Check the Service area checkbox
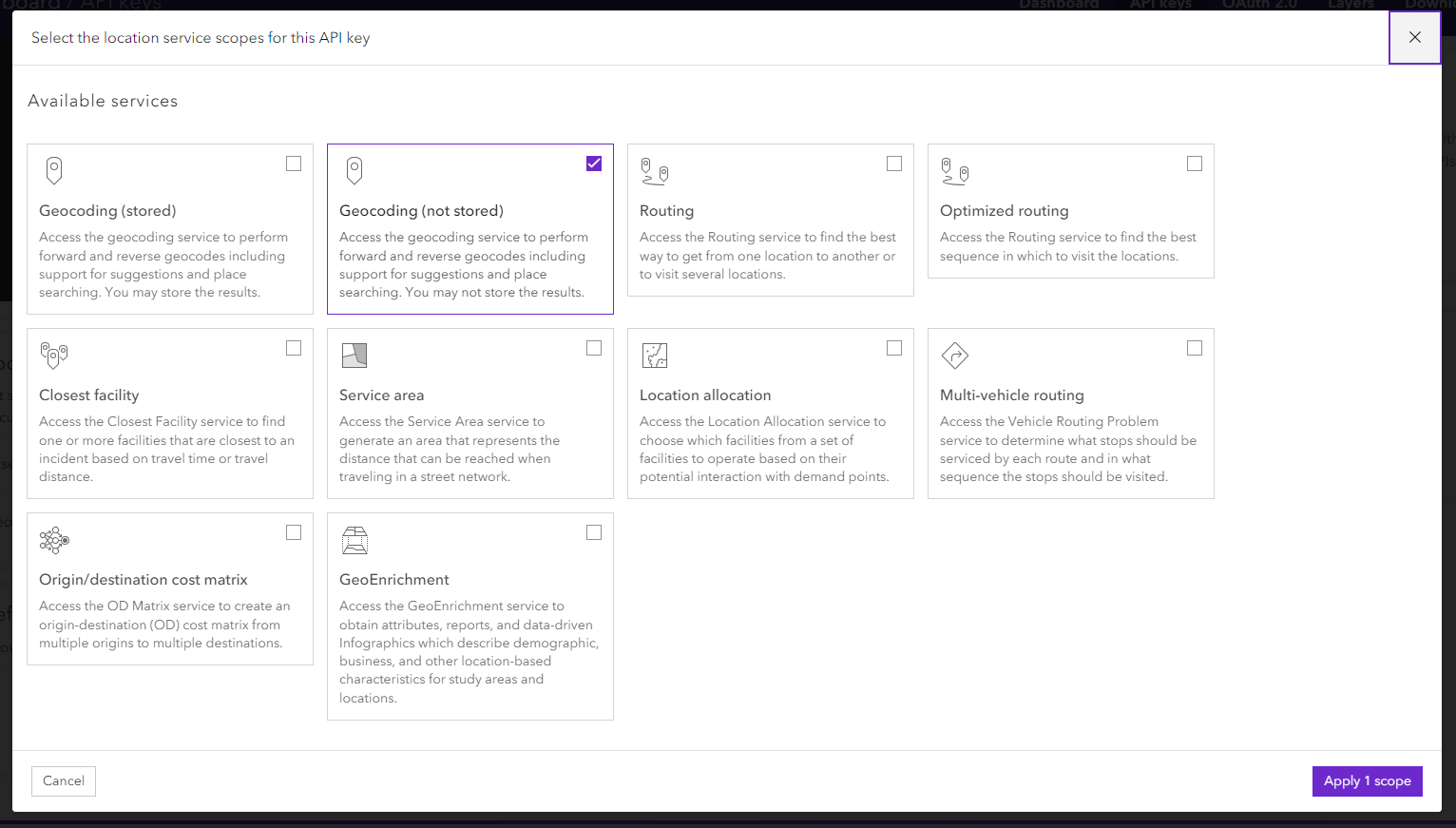 click(x=594, y=348)
